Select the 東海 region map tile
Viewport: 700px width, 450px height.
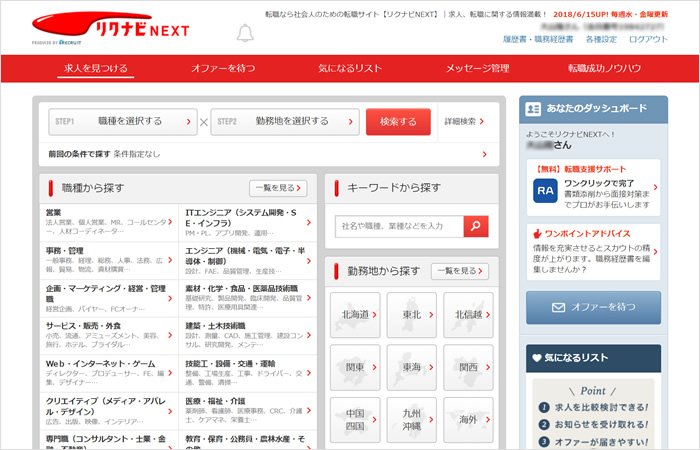[412, 367]
